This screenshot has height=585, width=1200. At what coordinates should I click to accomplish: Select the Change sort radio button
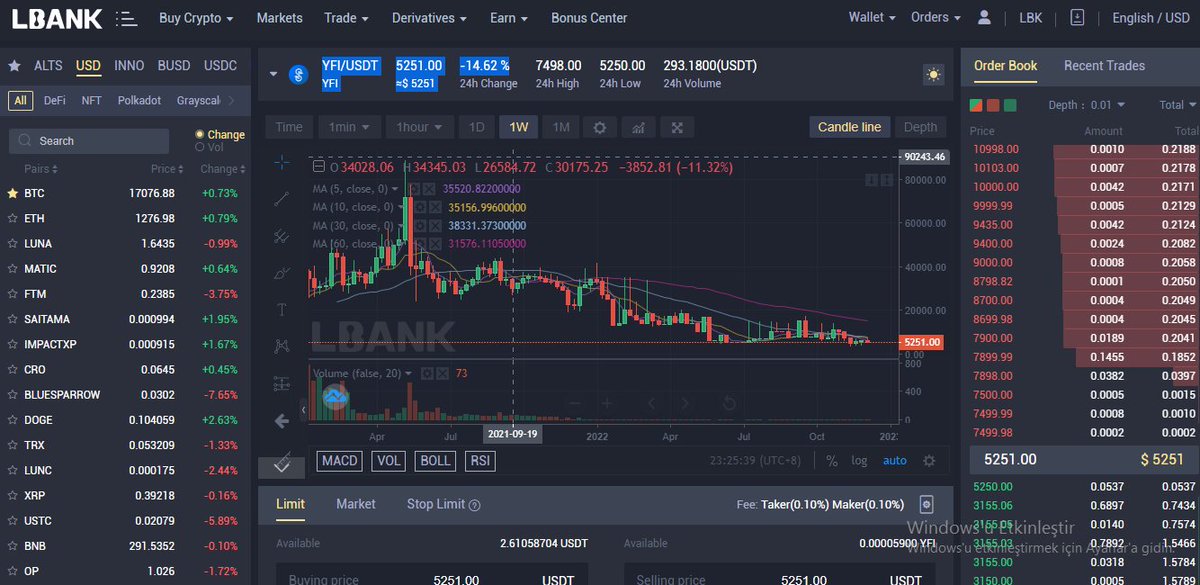[200, 134]
